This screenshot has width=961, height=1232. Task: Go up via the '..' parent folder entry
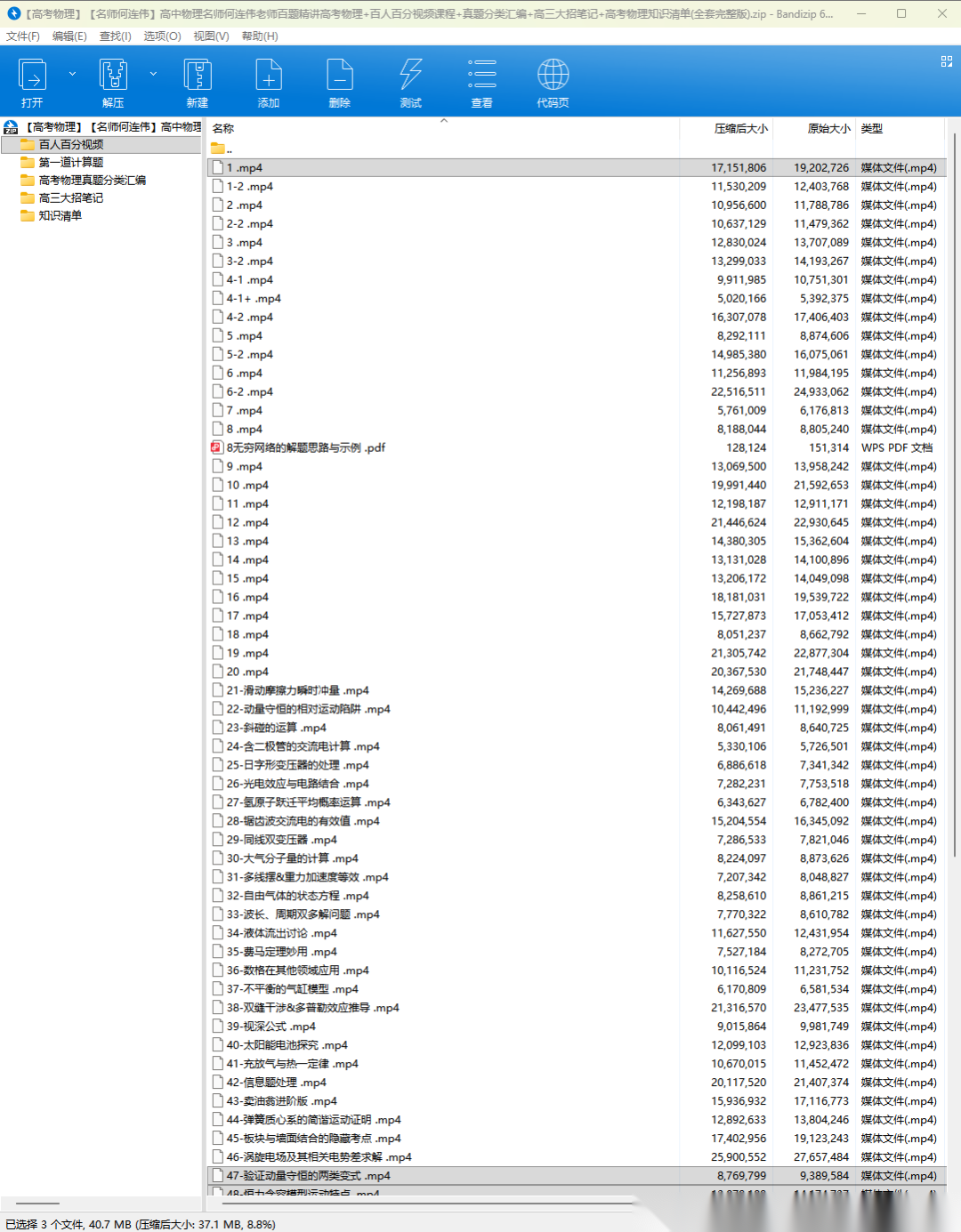[229, 149]
